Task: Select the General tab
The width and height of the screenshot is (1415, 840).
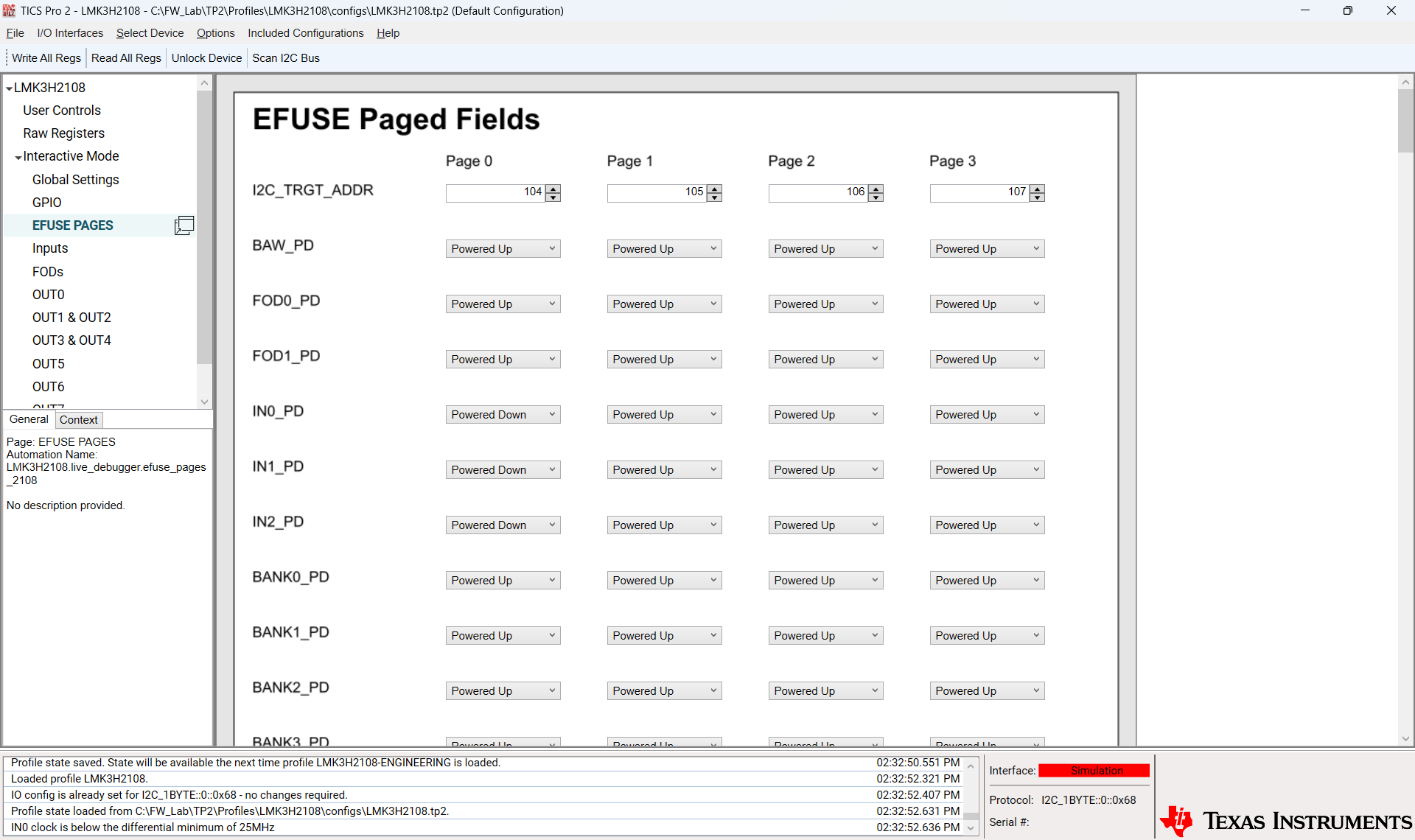Action: (29, 419)
